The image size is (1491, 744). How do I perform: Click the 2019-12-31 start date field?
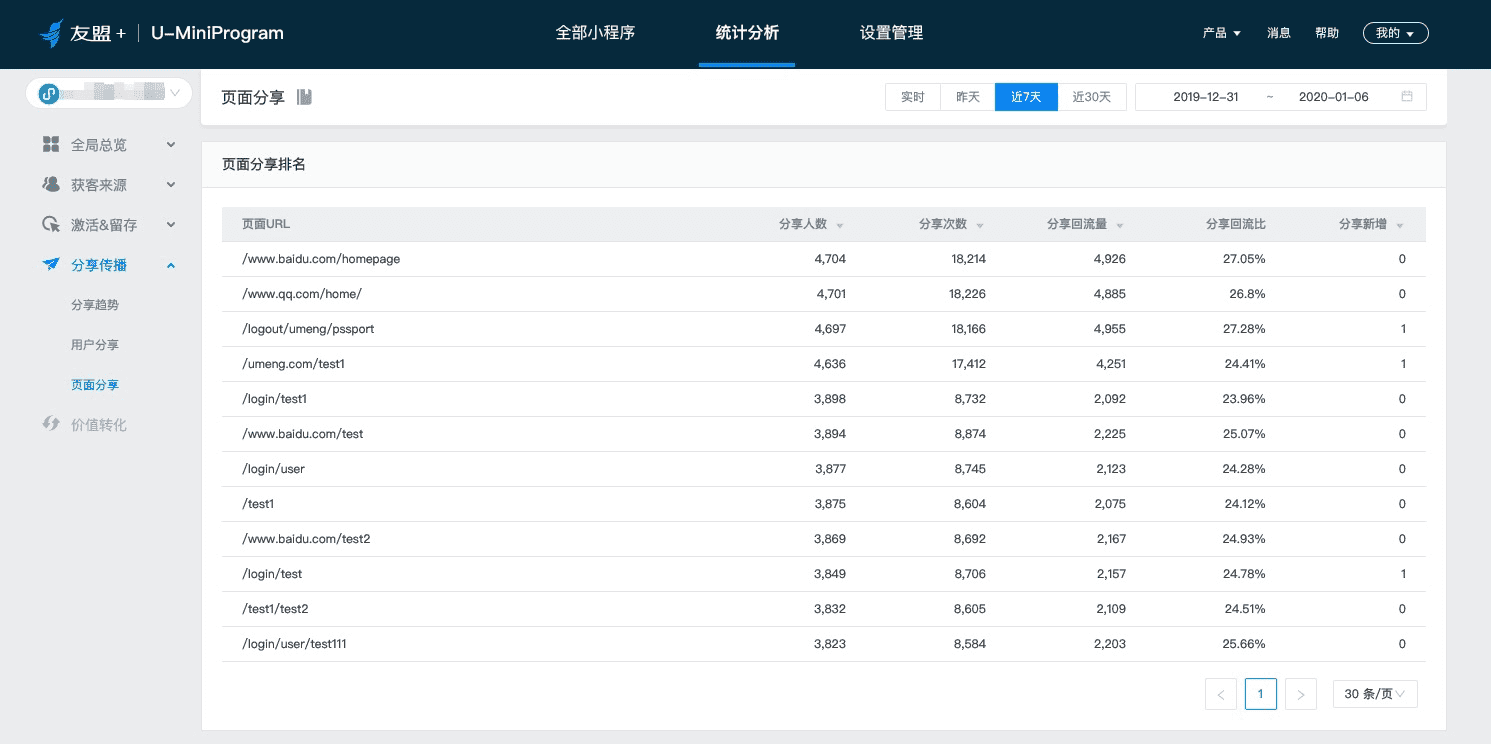pos(1206,97)
